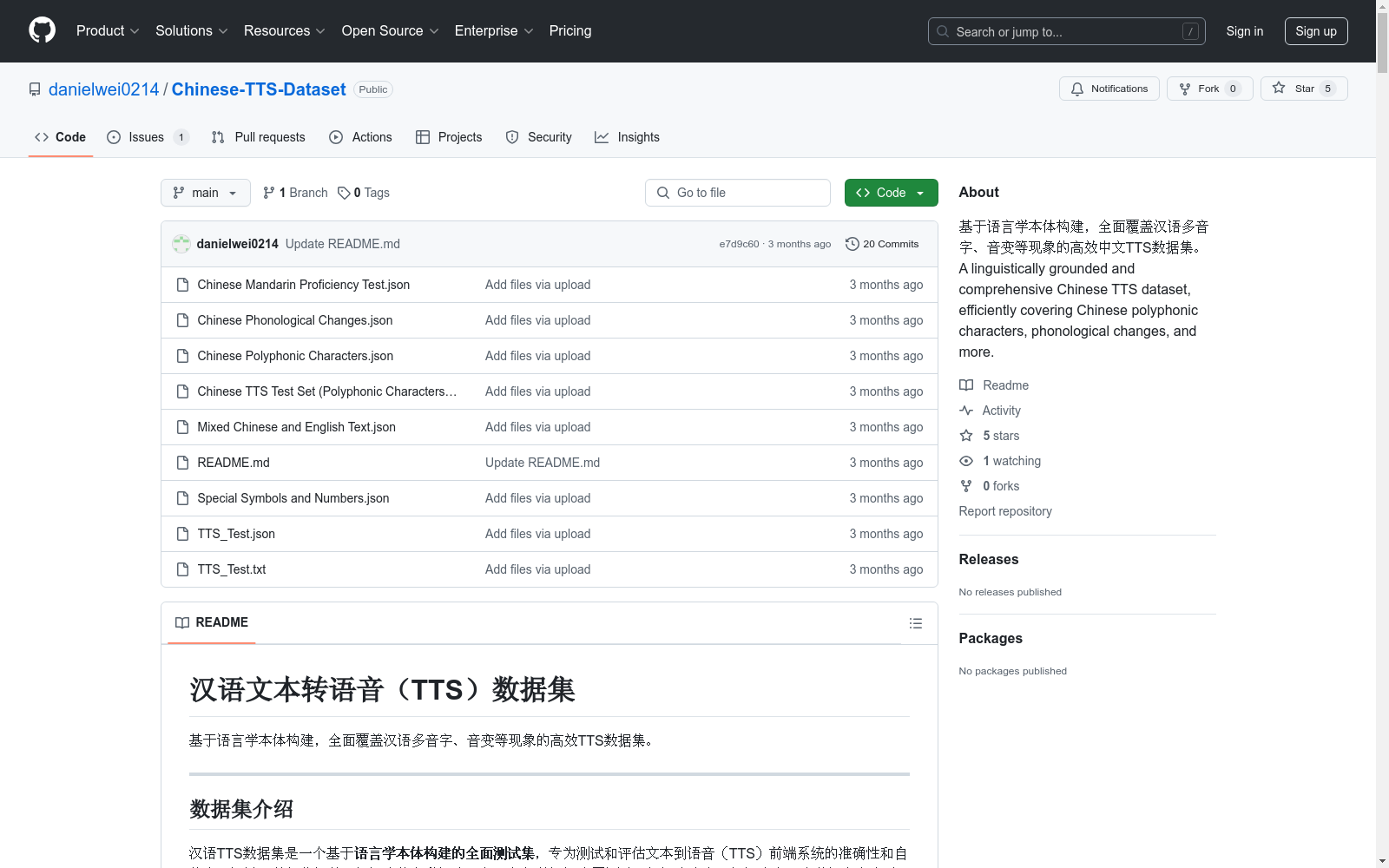
Task: Switch to the Actions tab
Action: pos(360,137)
